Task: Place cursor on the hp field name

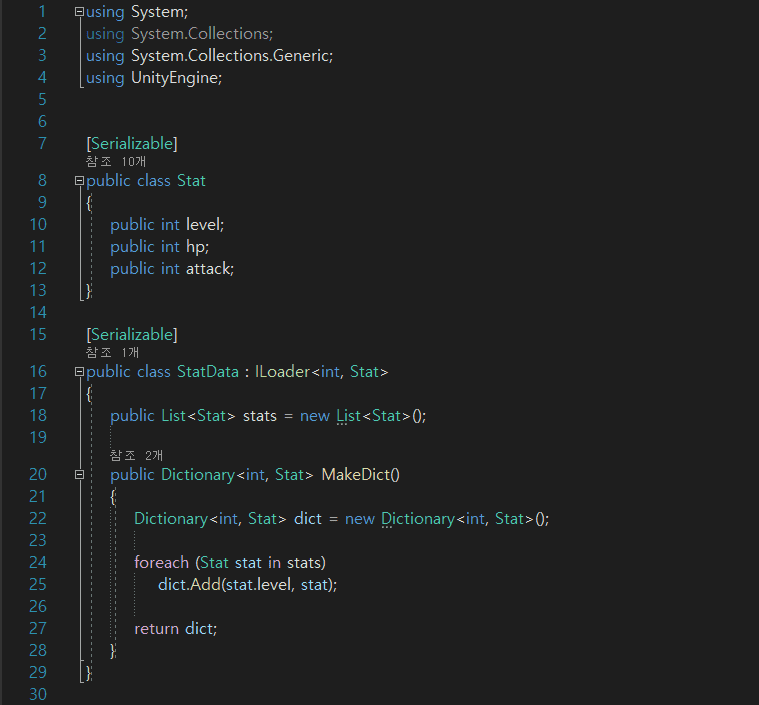Action: pyautogui.click(x=195, y=246)
